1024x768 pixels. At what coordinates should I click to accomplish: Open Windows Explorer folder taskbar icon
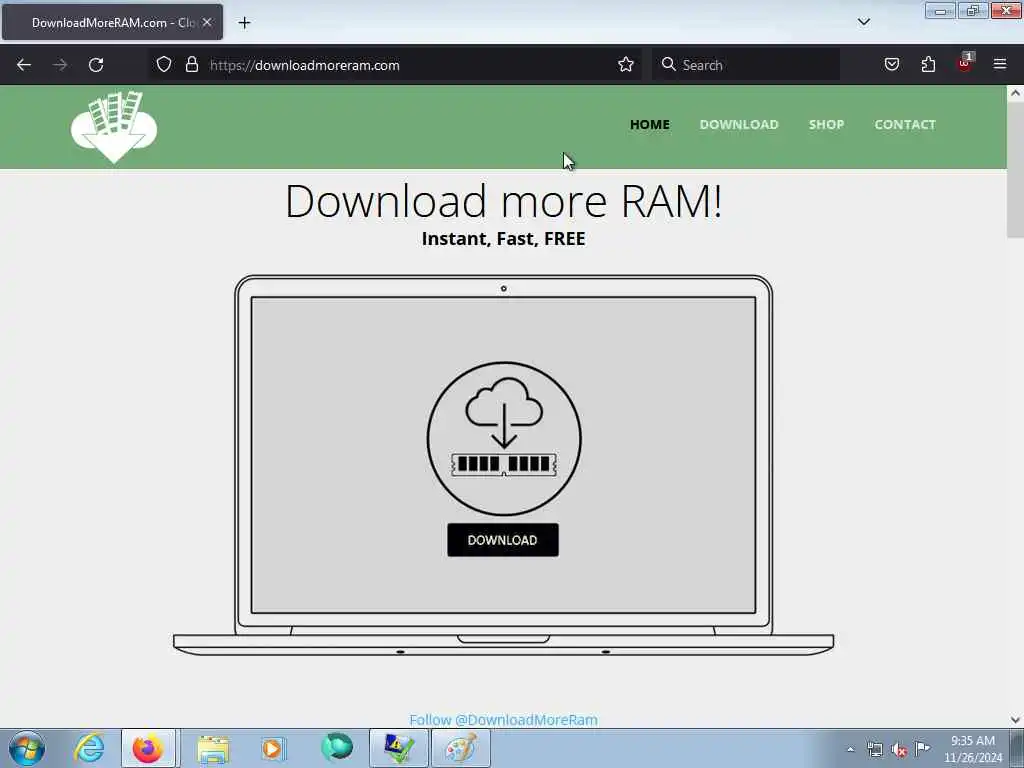coord(213,748)
